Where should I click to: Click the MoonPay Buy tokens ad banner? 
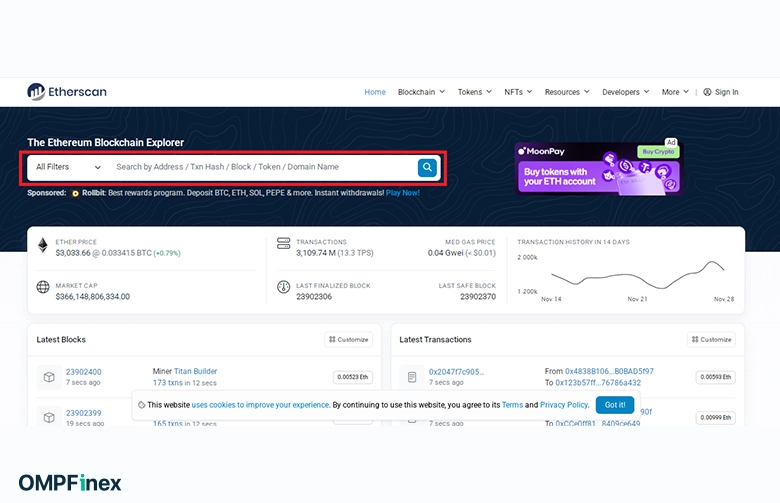pyautogui.click(x=597, y=168)
